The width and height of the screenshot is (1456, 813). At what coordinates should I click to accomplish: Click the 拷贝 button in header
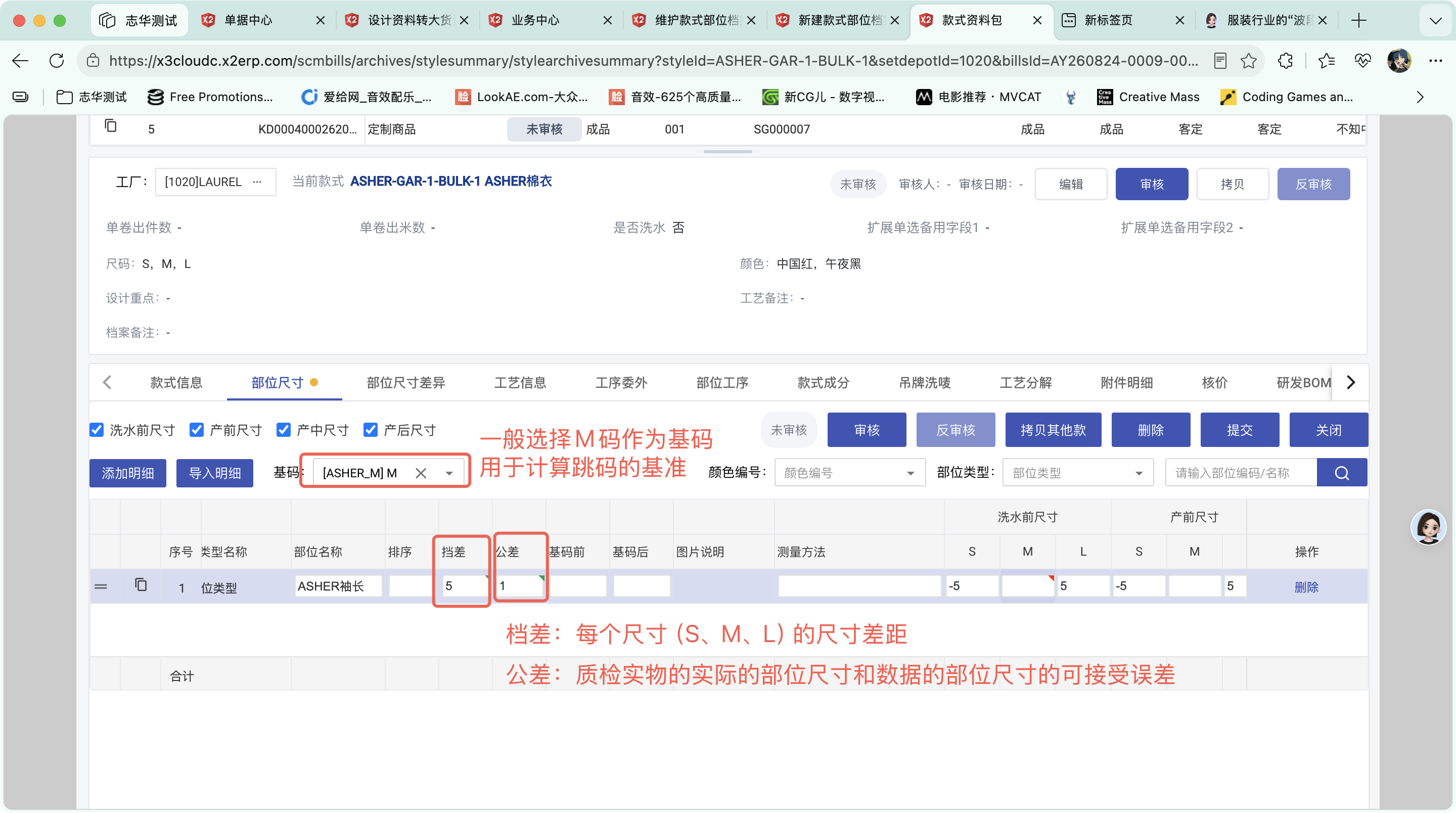point(1233,184)
